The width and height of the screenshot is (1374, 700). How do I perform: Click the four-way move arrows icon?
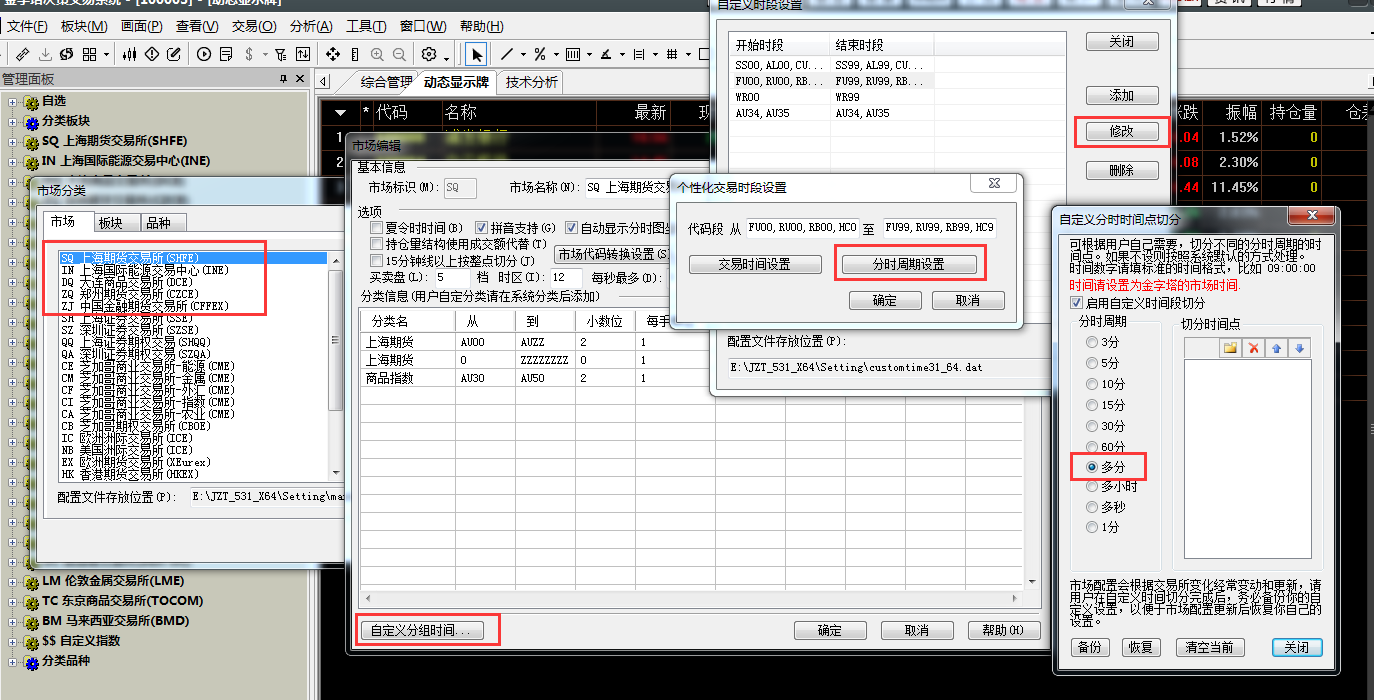point(333,54)
